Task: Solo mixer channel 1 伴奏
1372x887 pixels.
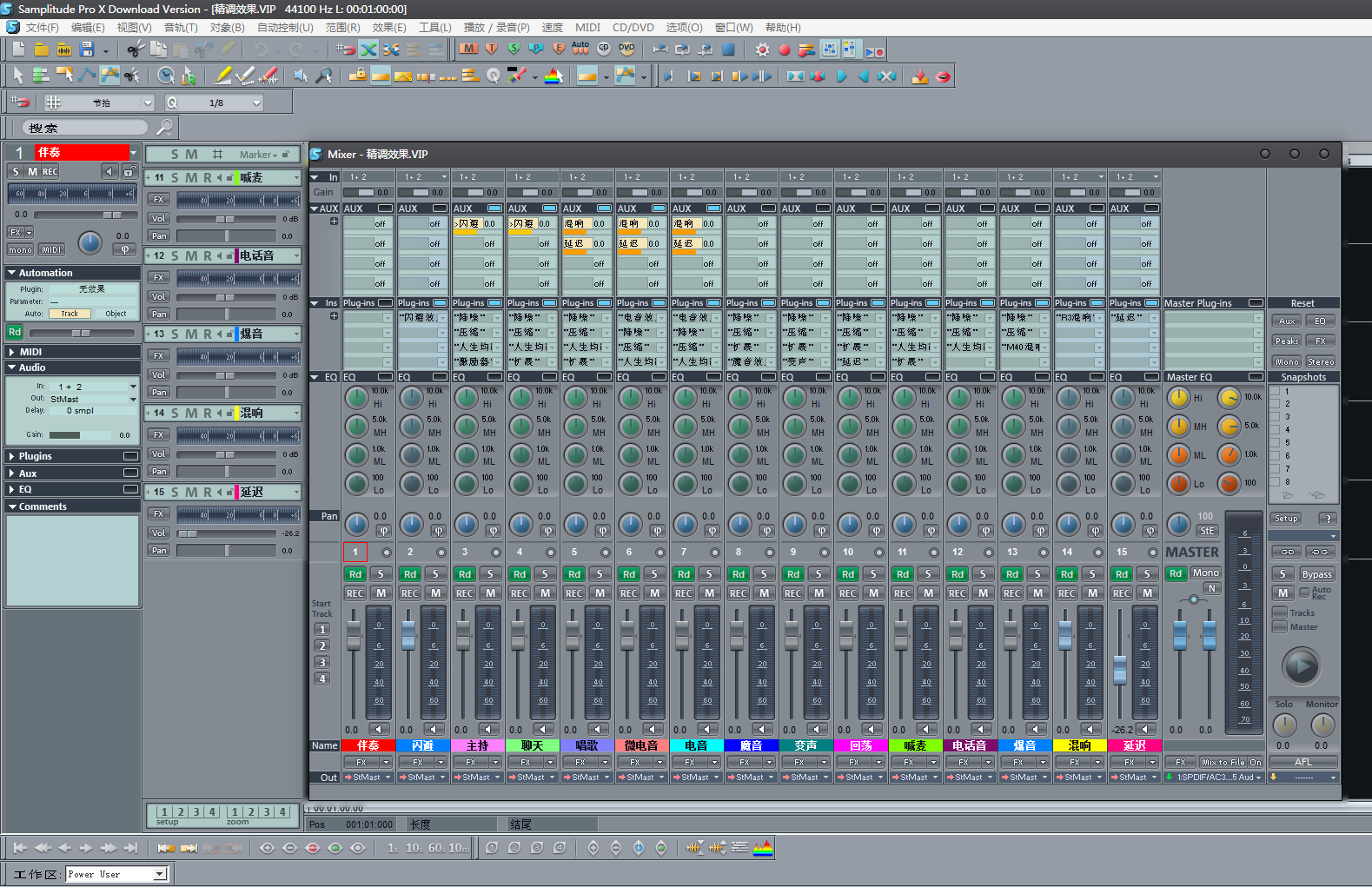Action: pyautogui.click(x=381, y=574)
